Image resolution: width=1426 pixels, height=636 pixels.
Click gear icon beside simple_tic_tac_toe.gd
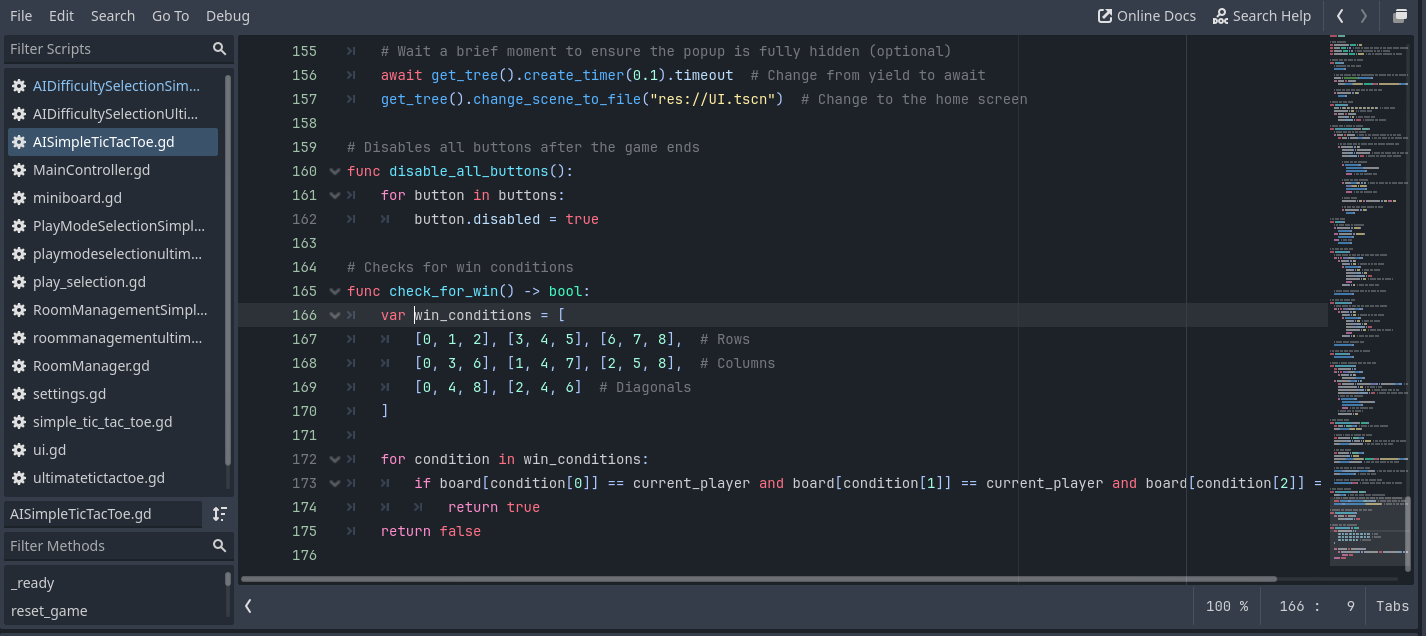[19, 422]
